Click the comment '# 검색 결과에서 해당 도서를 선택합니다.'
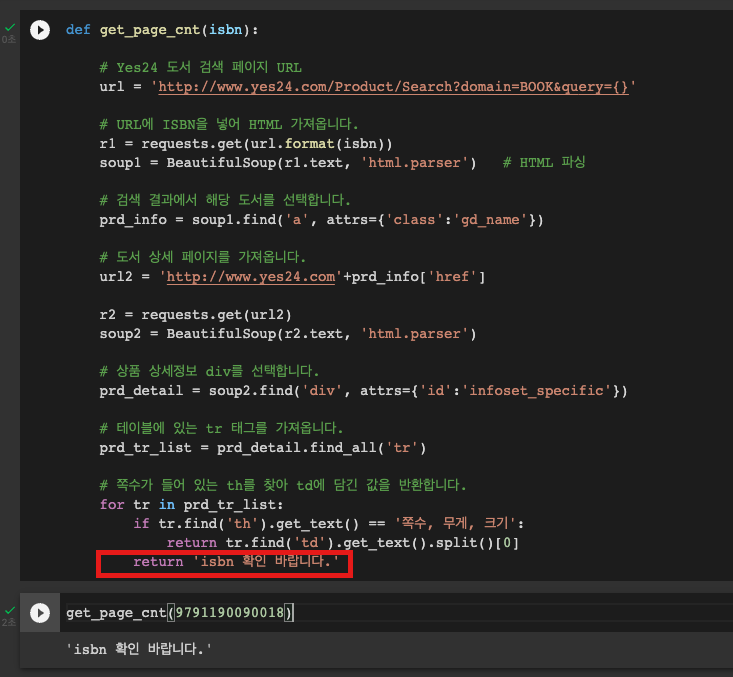 coord(225,201)
